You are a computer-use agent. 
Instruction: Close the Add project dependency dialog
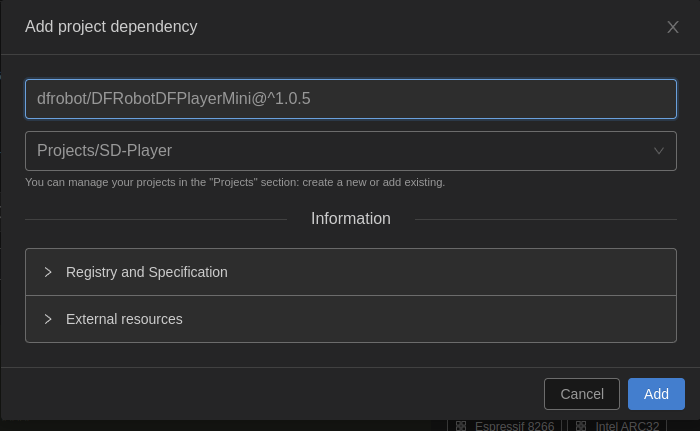(673, 27)
